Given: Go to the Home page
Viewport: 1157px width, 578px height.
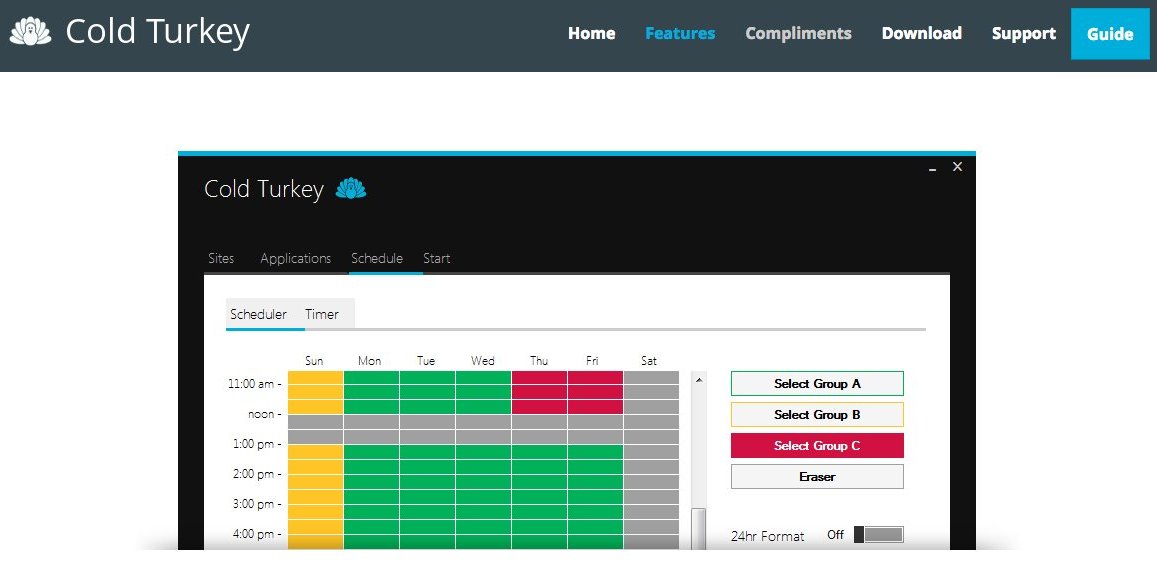Looking at the screenshot, I should click(x=591, y=34).
